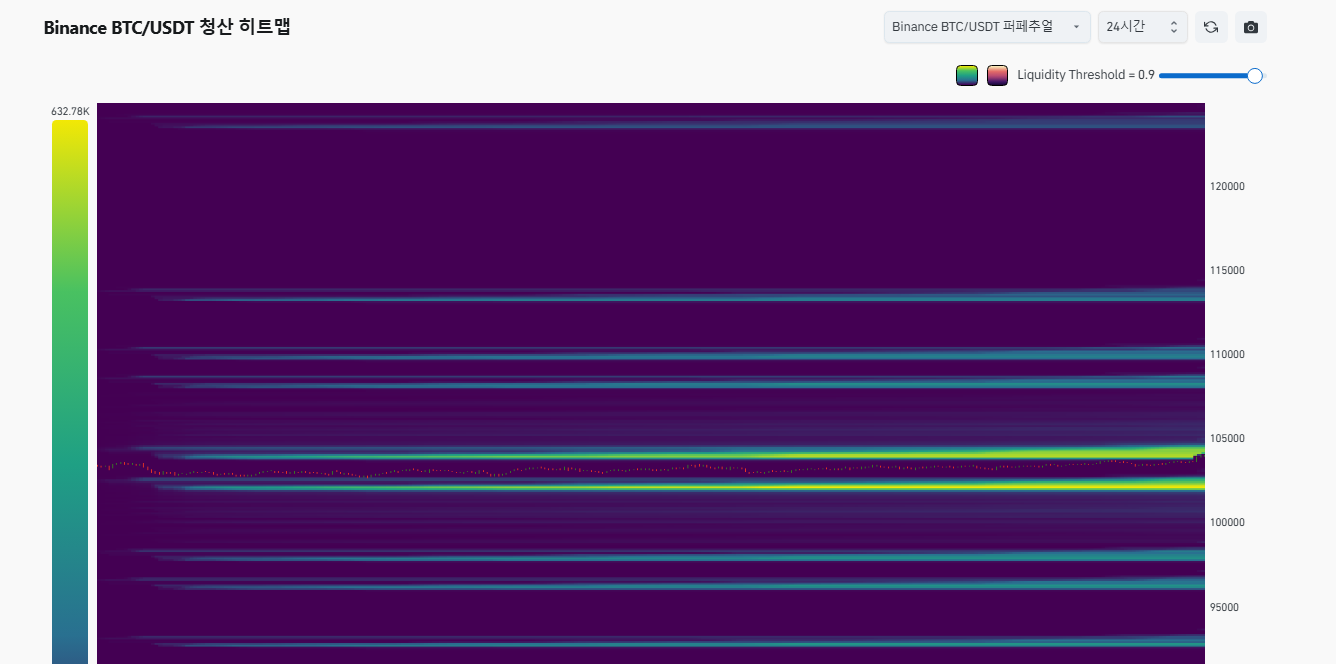Click the refresh heatmap icon

point(1211,27)
